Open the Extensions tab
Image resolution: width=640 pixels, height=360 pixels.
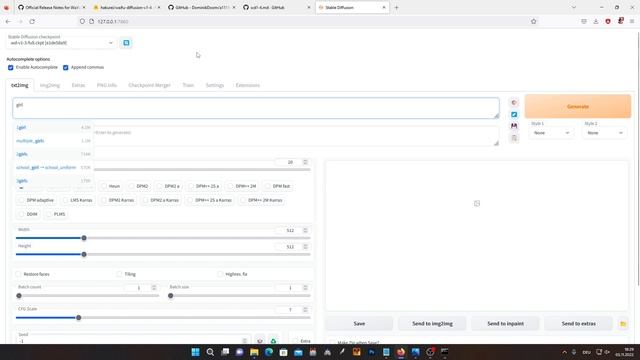point(248,85)
